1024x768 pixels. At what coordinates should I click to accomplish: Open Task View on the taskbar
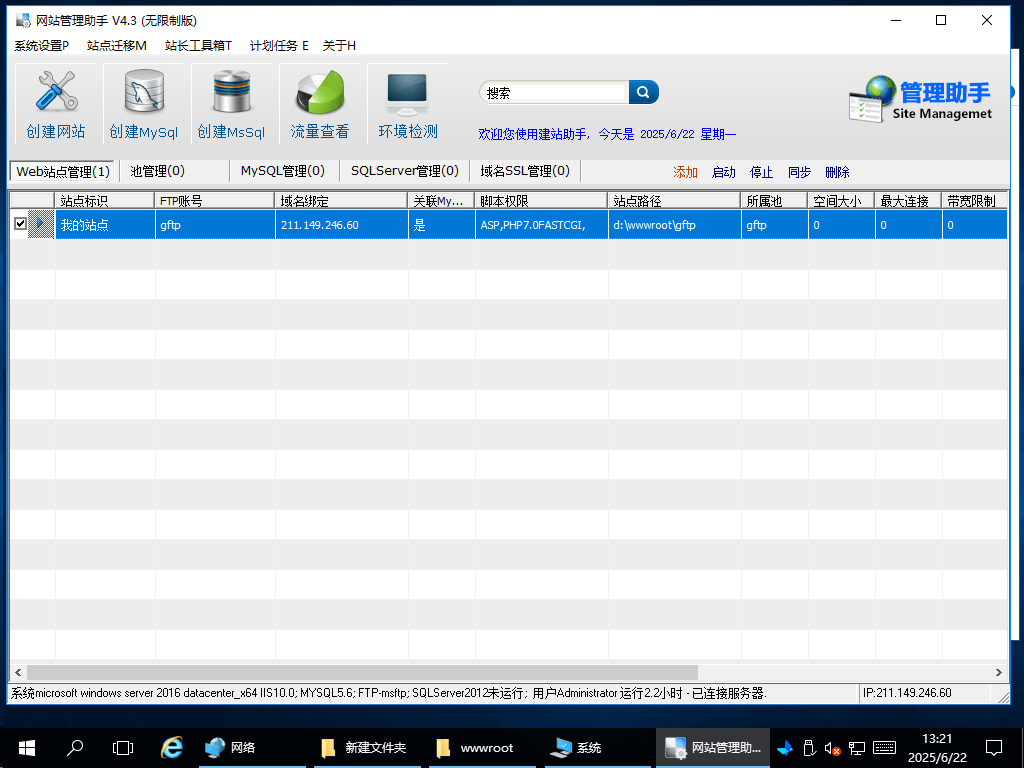[123, 748]
